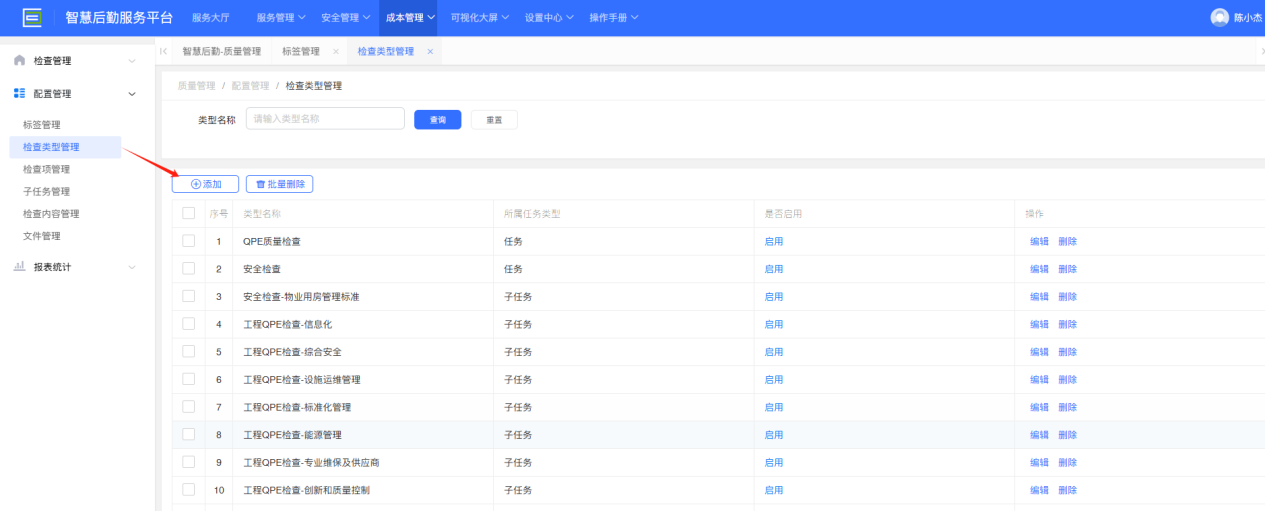Select 子任务管理 in the sidebar

click(x=46, y=191)
